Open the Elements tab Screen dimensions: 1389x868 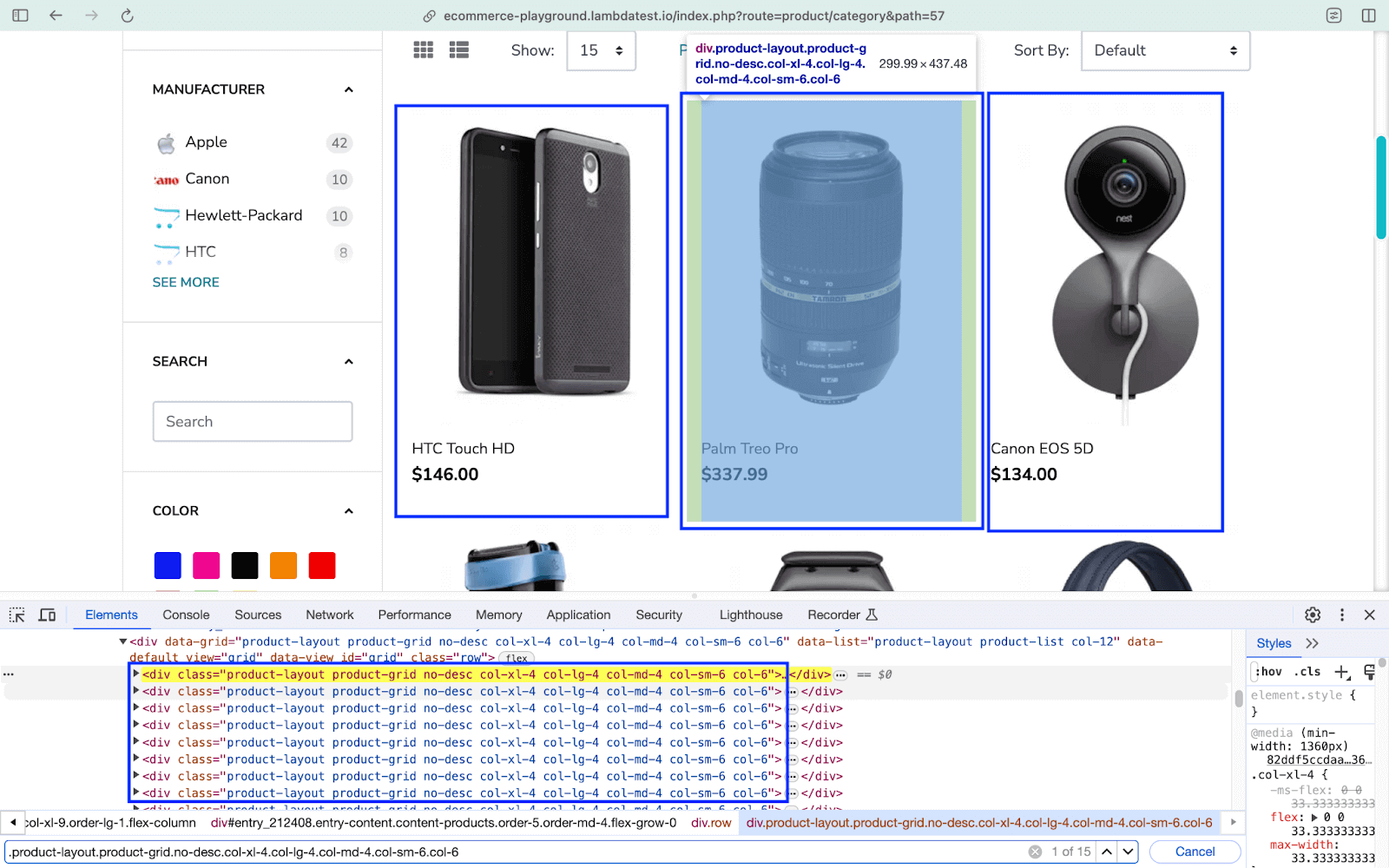(111, 615)
